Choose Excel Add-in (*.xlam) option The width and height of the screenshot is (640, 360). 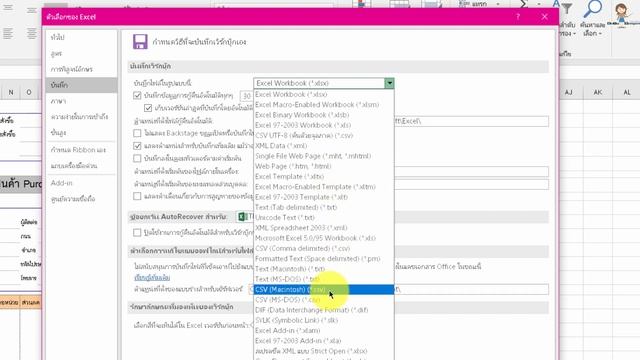pos(324,330)
